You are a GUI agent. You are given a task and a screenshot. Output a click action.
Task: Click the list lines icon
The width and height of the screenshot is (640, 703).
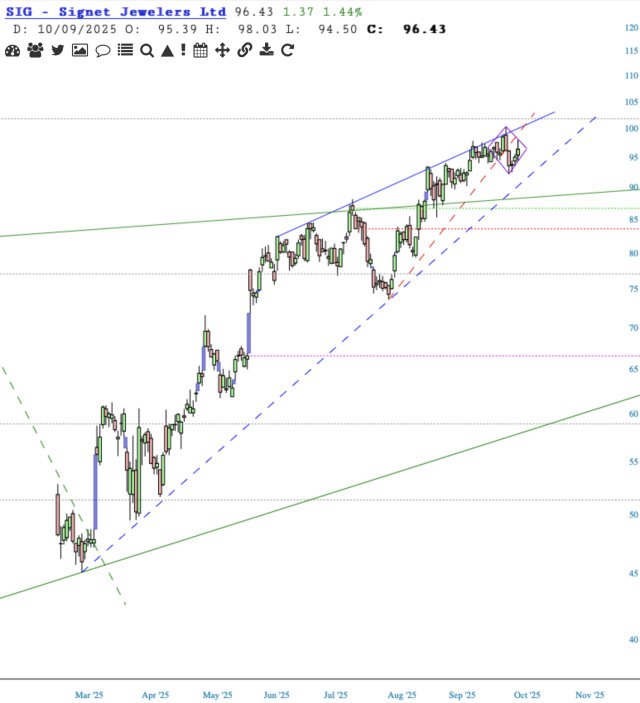pyautogui.click(x=125, y=50)
